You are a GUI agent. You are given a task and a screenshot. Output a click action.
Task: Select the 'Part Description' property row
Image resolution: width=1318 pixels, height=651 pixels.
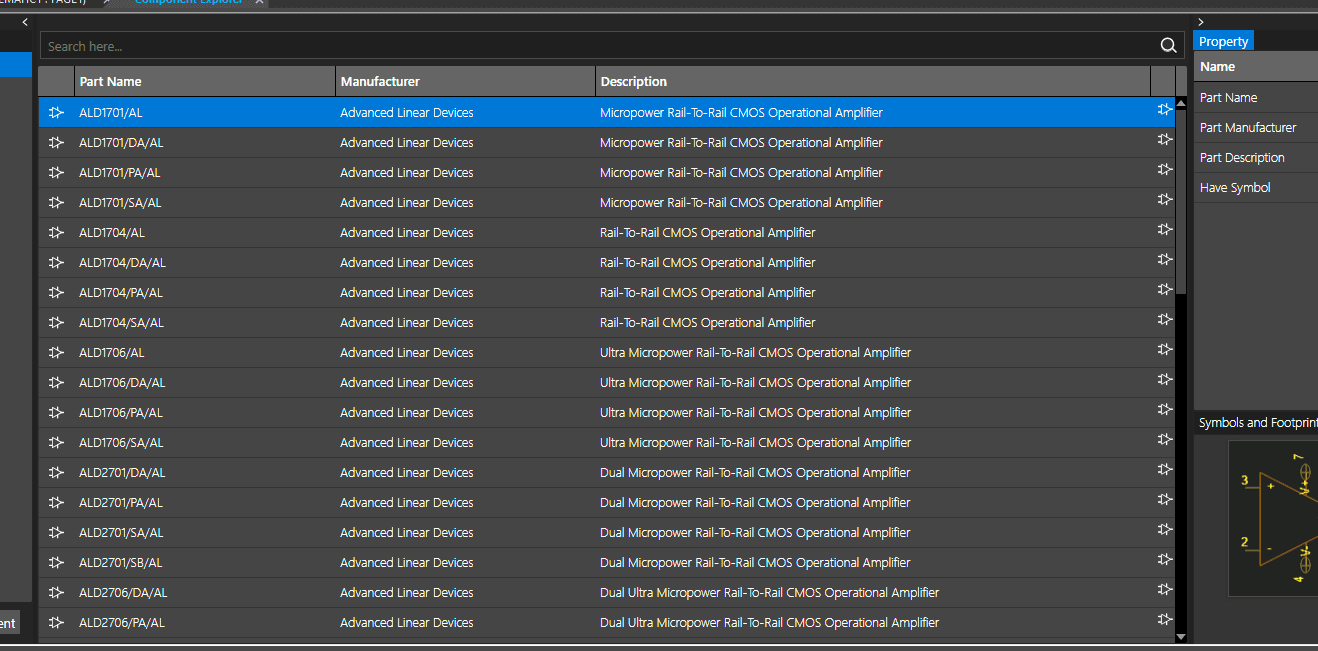coord(1256,157)
